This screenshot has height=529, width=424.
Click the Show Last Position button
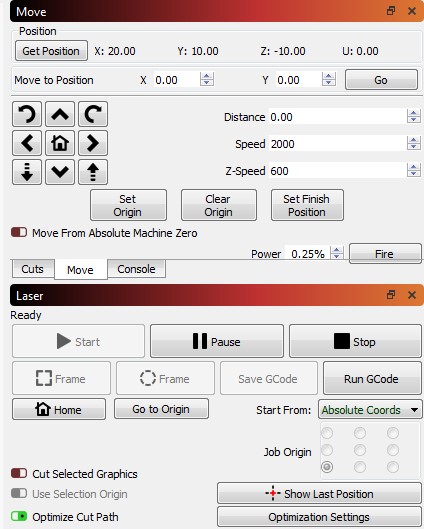[319, 494]
